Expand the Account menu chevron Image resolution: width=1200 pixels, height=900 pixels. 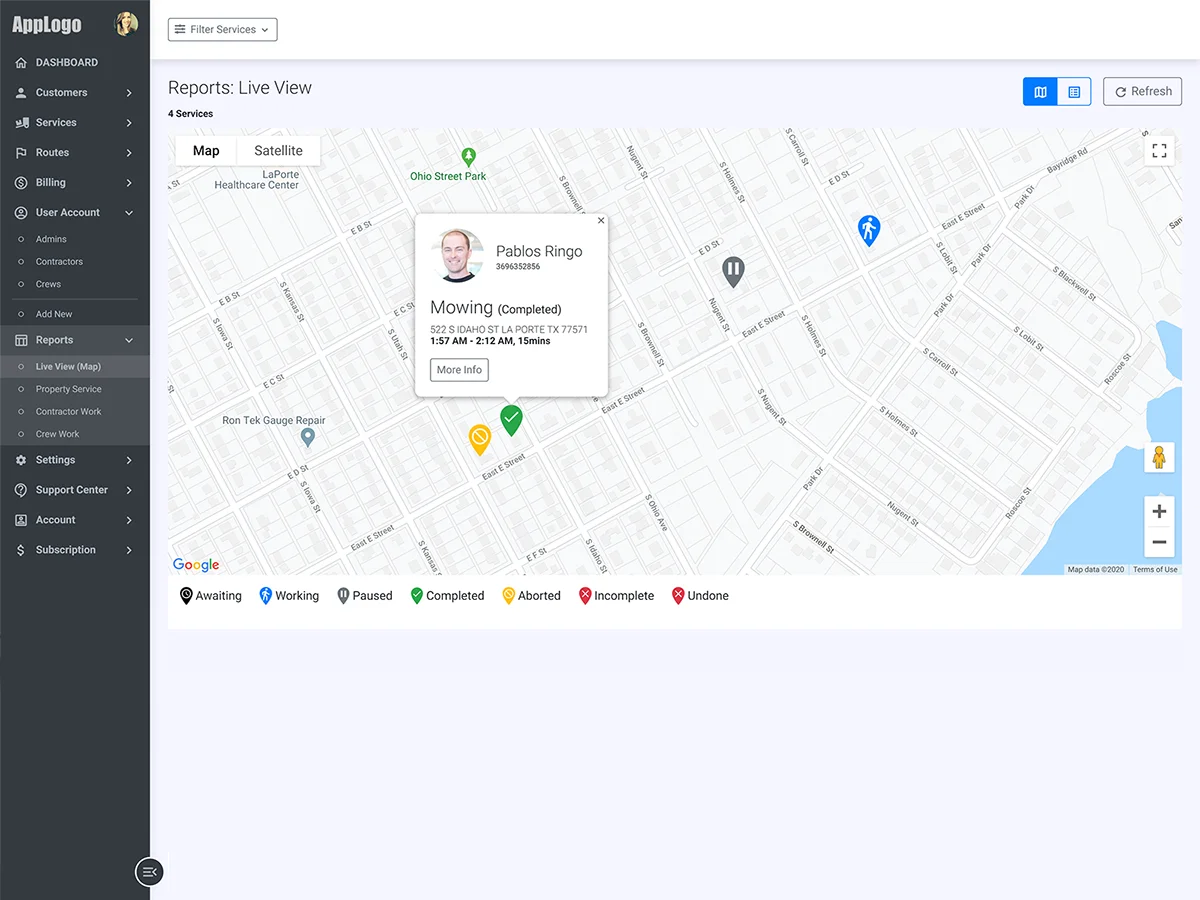(x=129, y=520)
